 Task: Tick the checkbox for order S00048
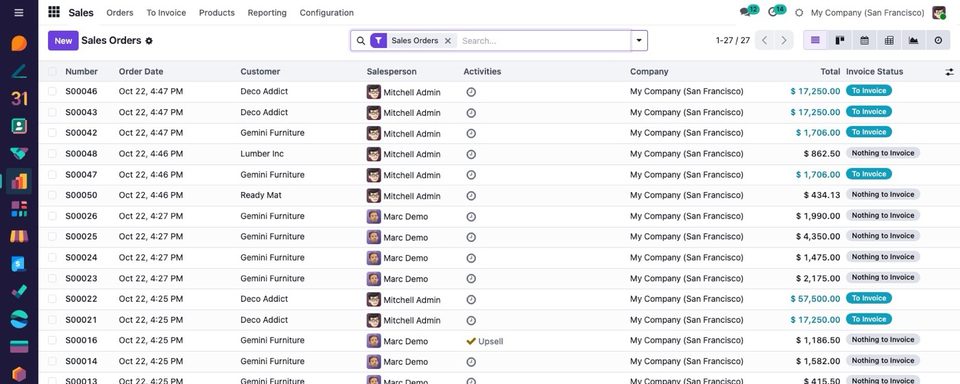(x=52, y=154)
